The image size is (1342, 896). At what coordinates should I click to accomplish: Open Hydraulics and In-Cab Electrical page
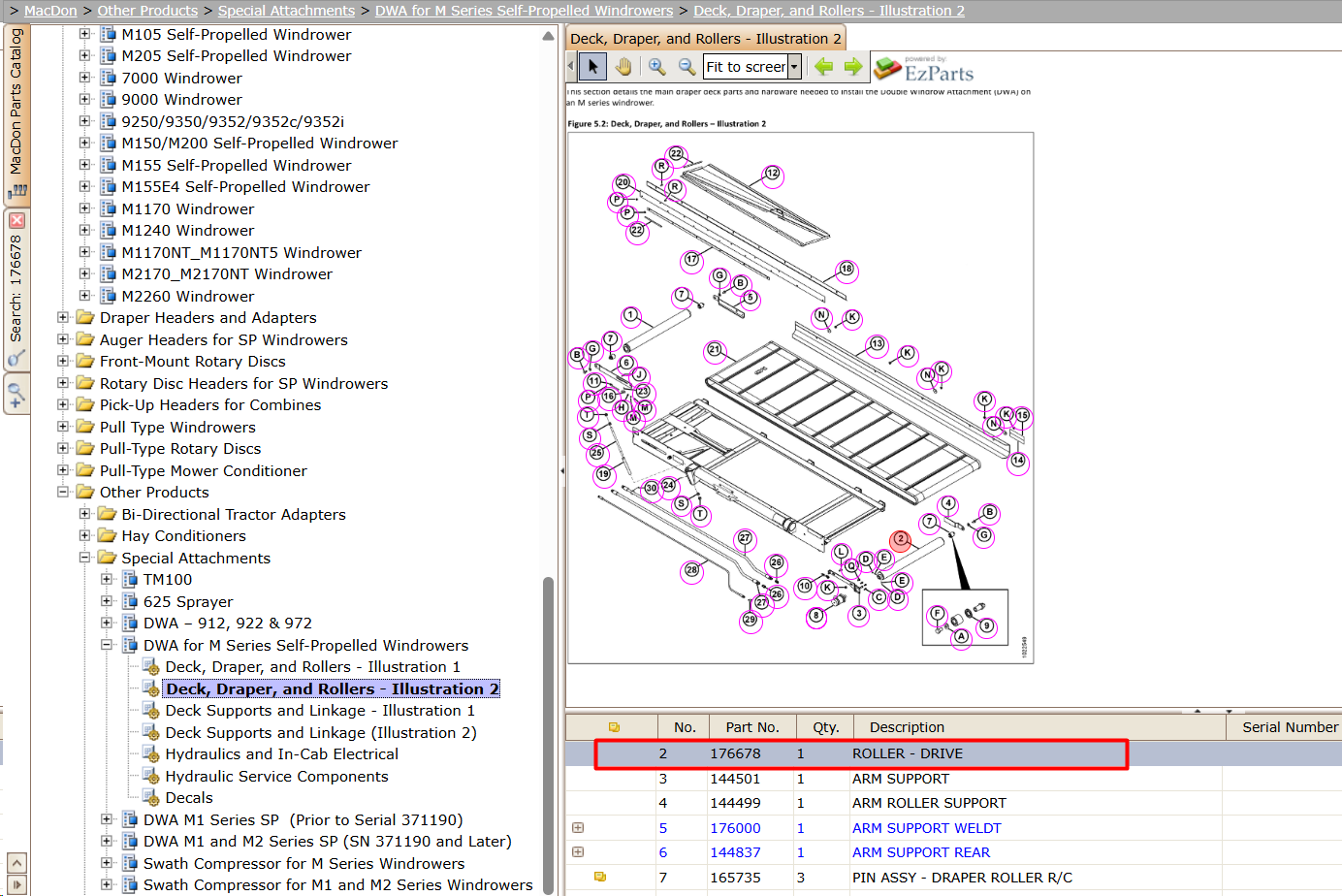coord(281,754)
